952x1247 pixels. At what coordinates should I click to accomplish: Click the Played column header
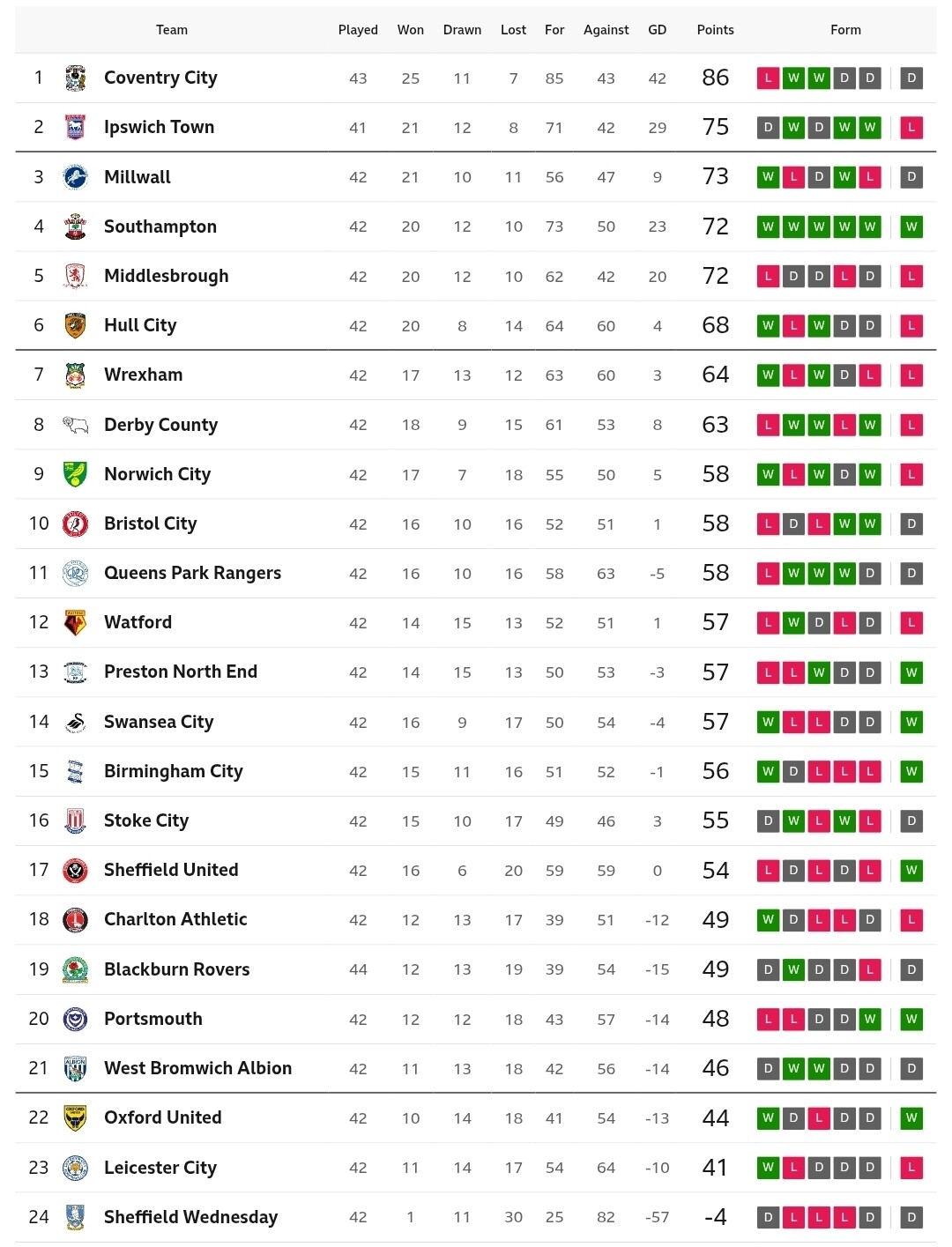point(358,30)
